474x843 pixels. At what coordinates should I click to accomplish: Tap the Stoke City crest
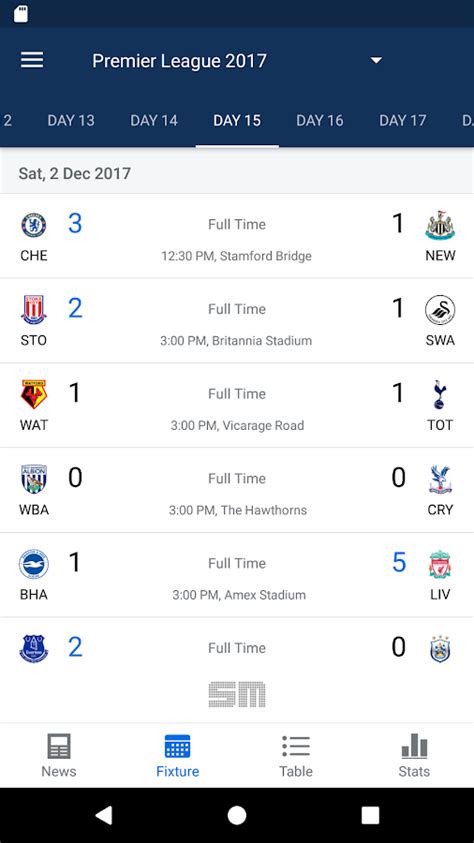(34, 310)
